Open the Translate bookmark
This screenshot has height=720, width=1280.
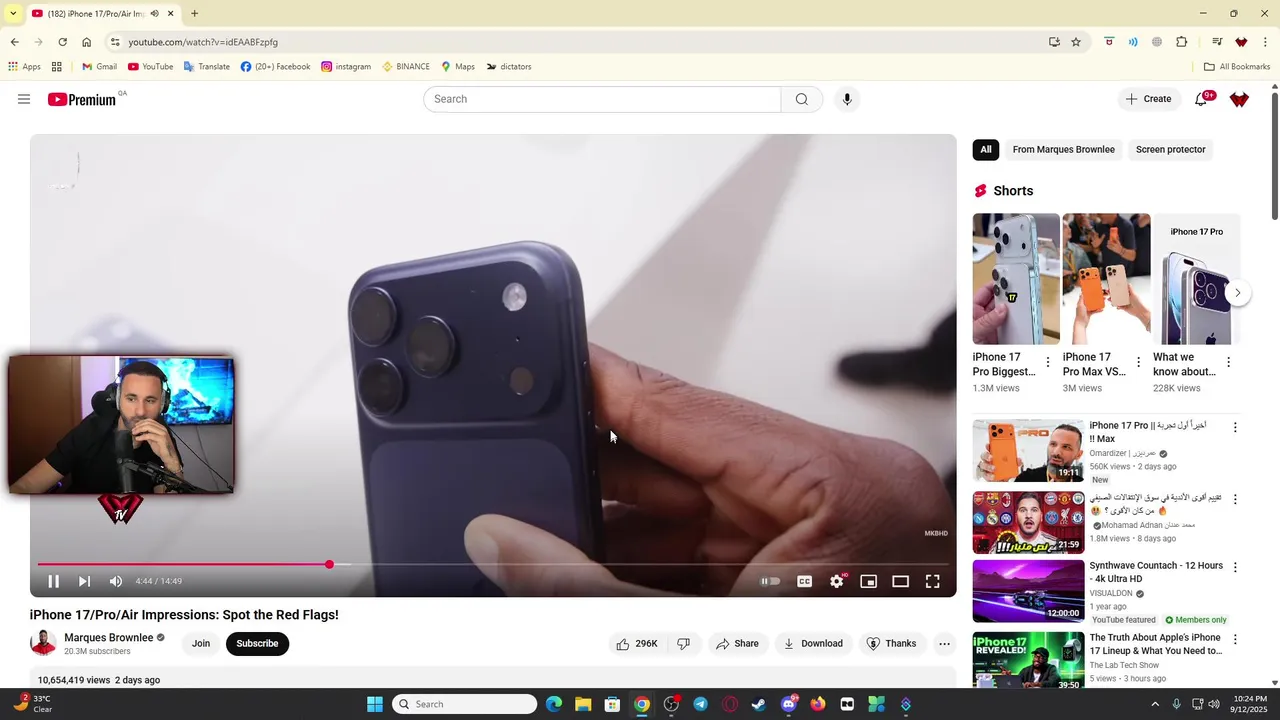point(206,67)
